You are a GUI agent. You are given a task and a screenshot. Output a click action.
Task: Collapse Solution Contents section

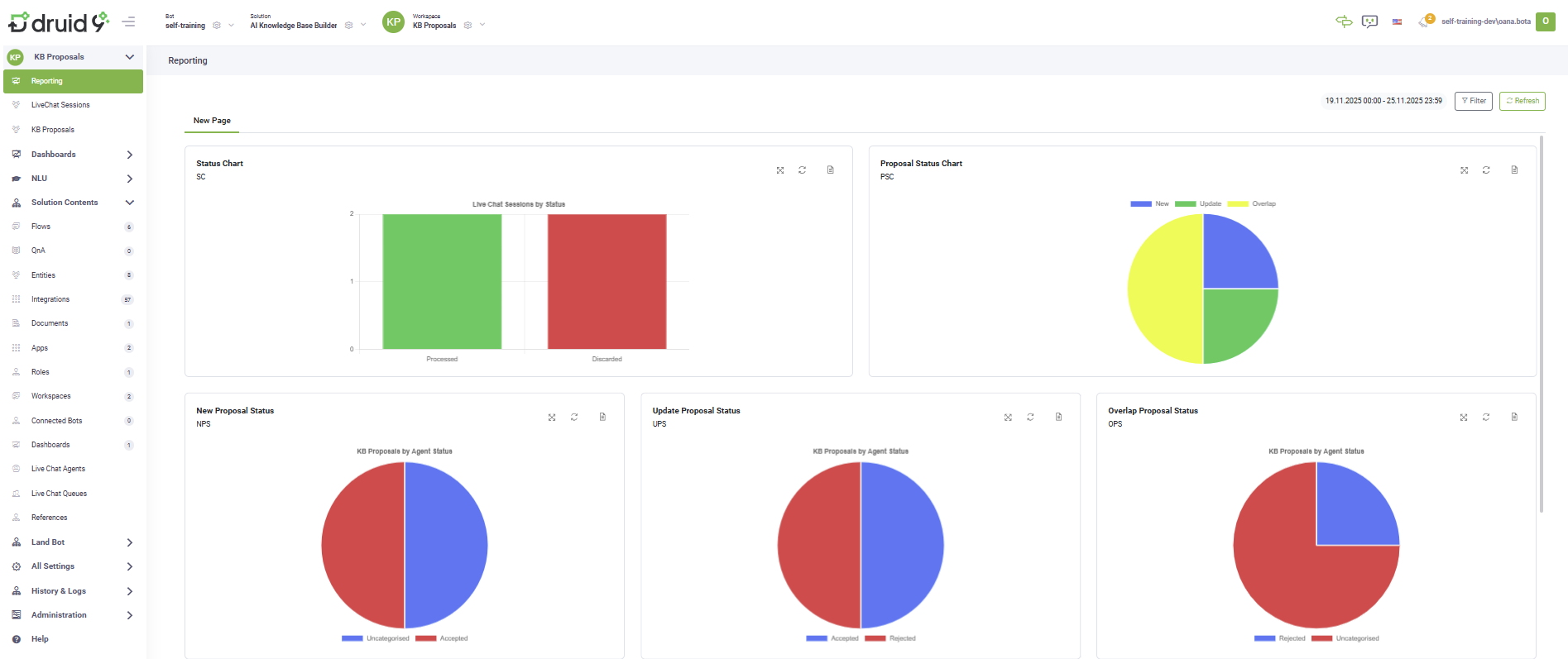130,203
